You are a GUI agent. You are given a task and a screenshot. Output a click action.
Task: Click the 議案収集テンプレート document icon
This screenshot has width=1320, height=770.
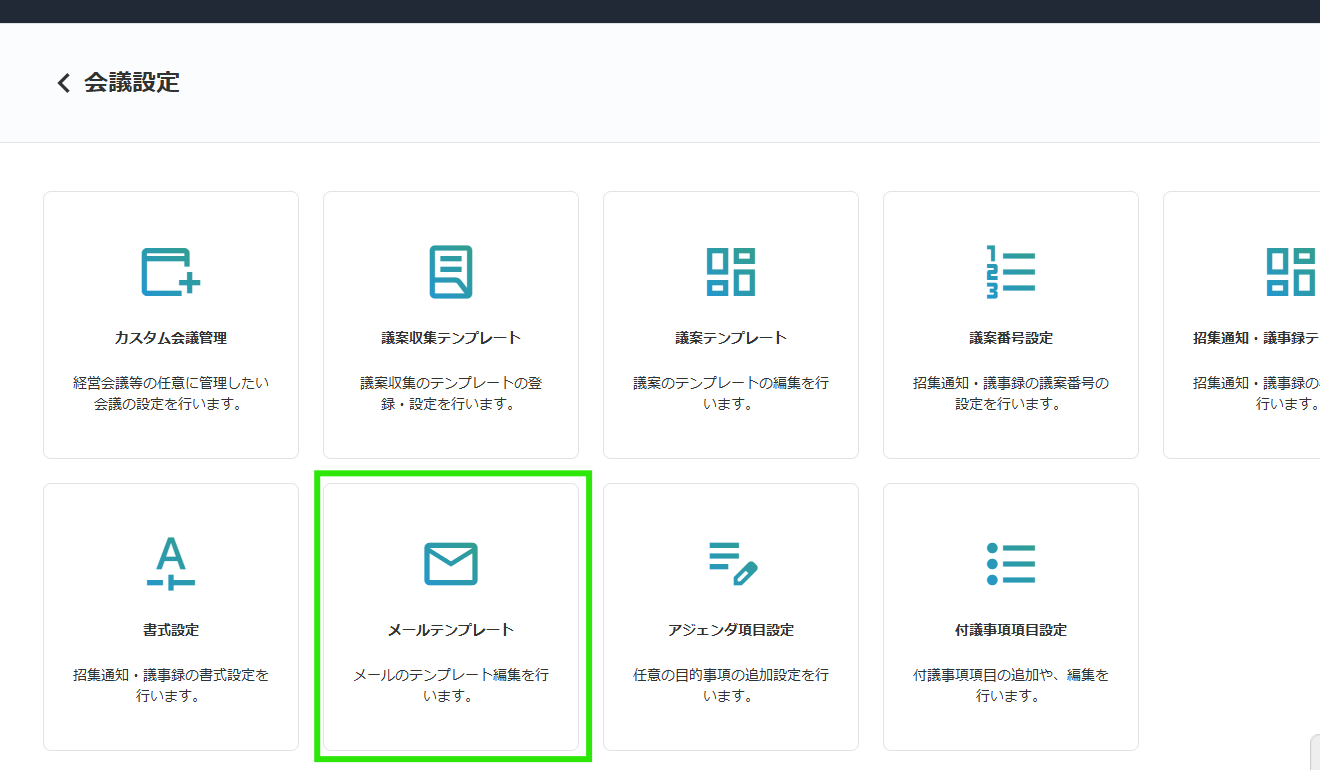click(x=450, y=270)
